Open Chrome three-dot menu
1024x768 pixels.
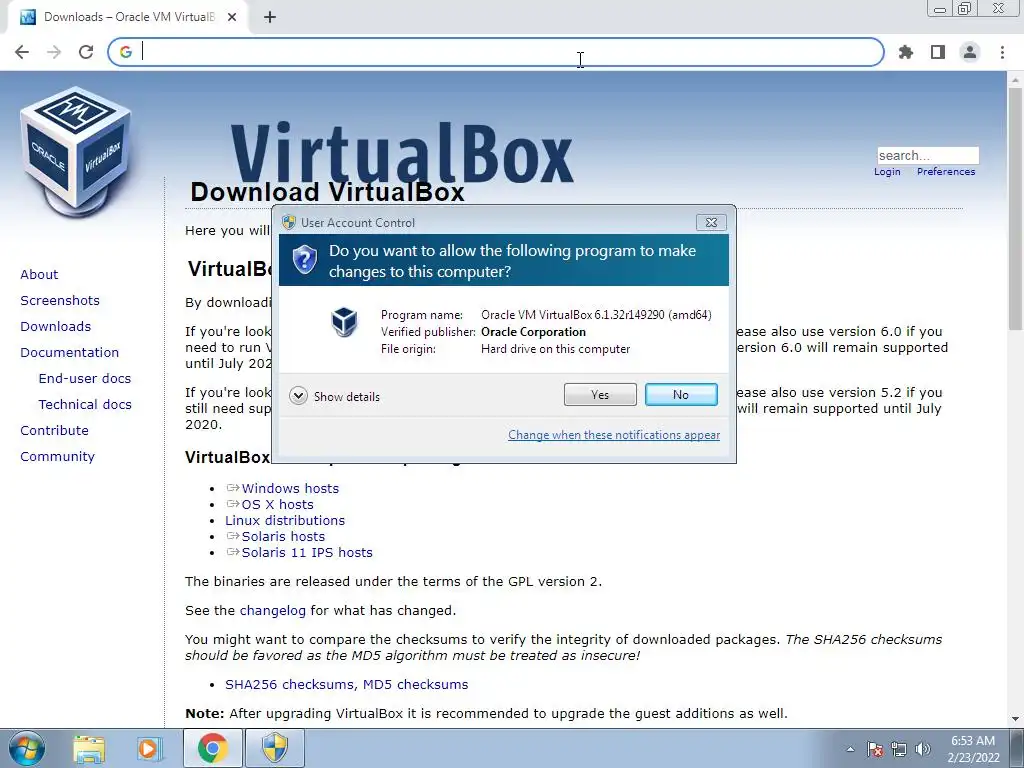[1002, 52]
